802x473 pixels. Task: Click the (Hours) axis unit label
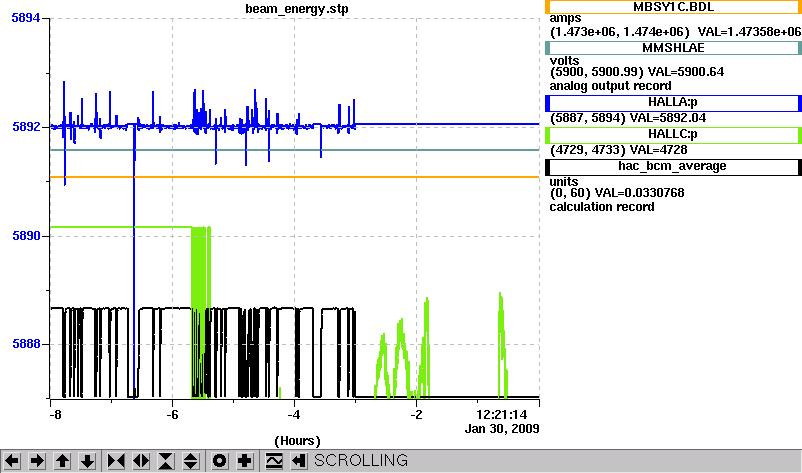297,441
